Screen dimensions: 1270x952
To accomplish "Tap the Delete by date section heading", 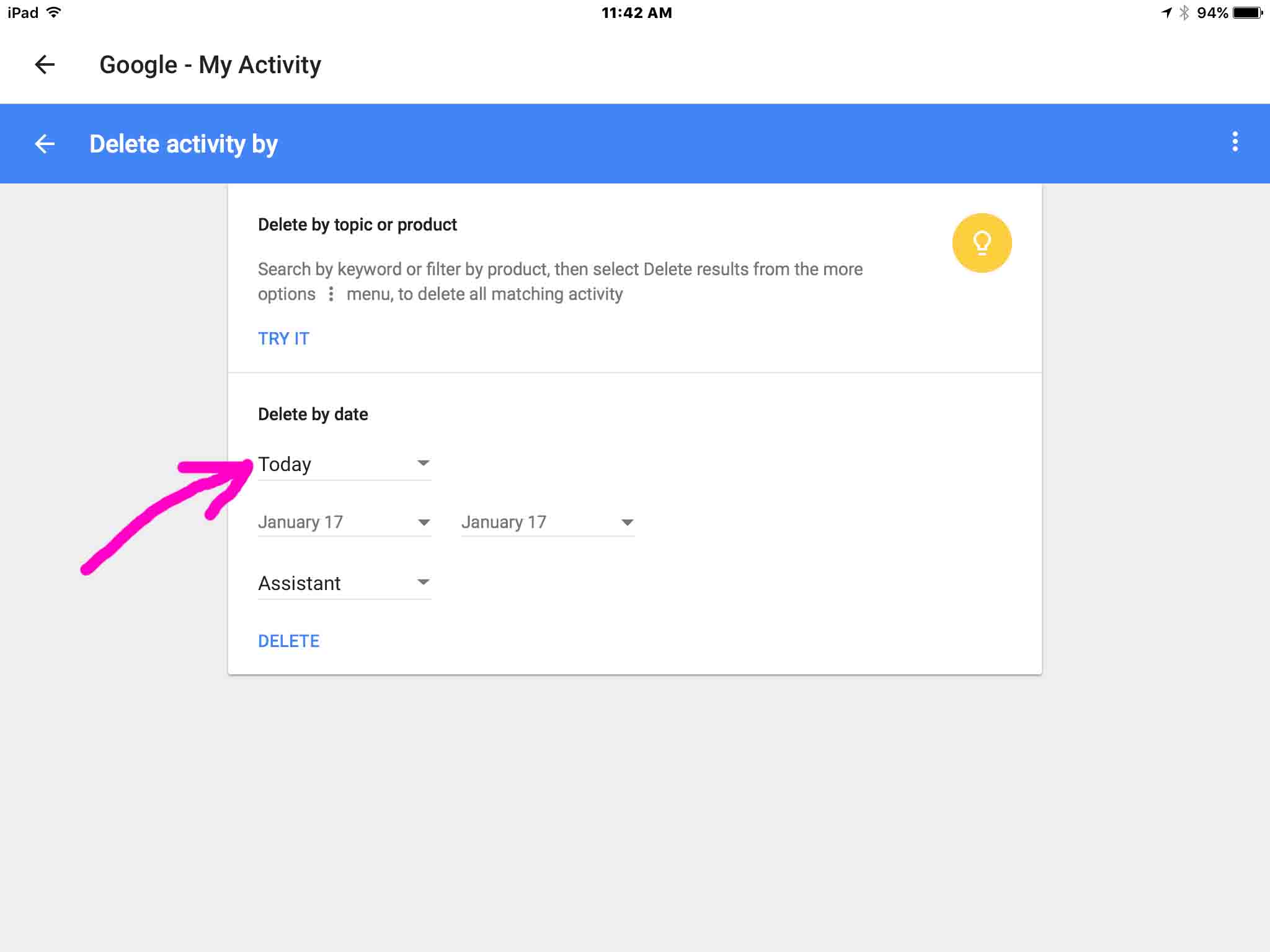I will click(x=313, y=414).
